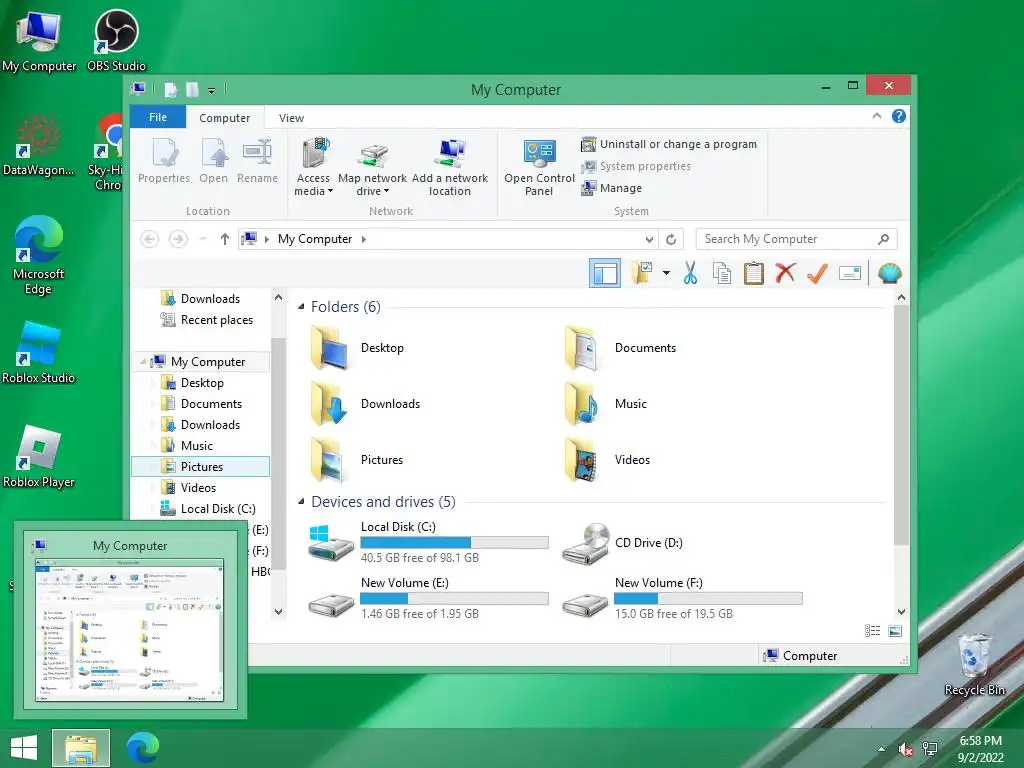Screen dimensions: 1024x768
Task: Click the Back navigation arrow
Action: 150,239
